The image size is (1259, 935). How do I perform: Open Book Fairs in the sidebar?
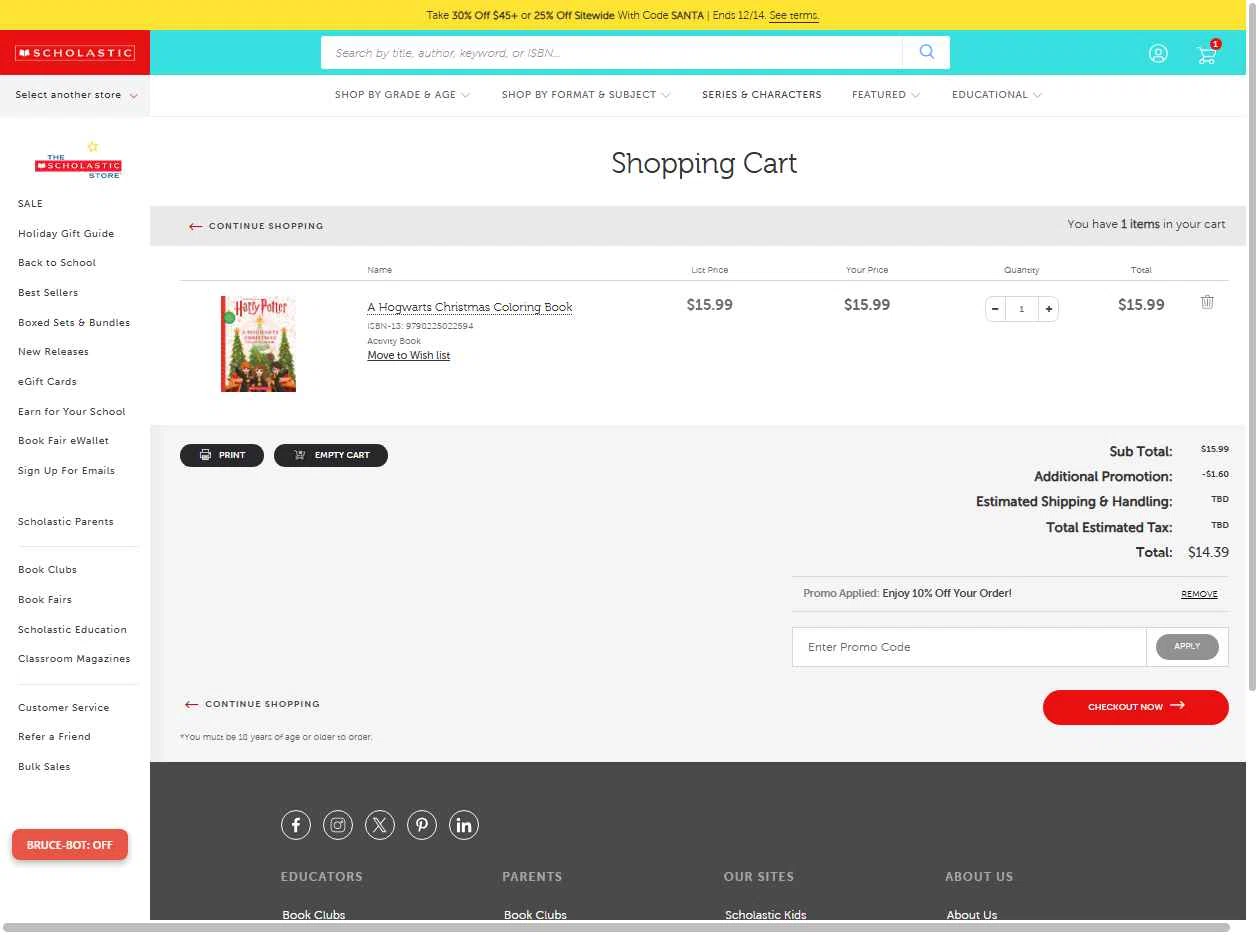(x=45, y=600)
